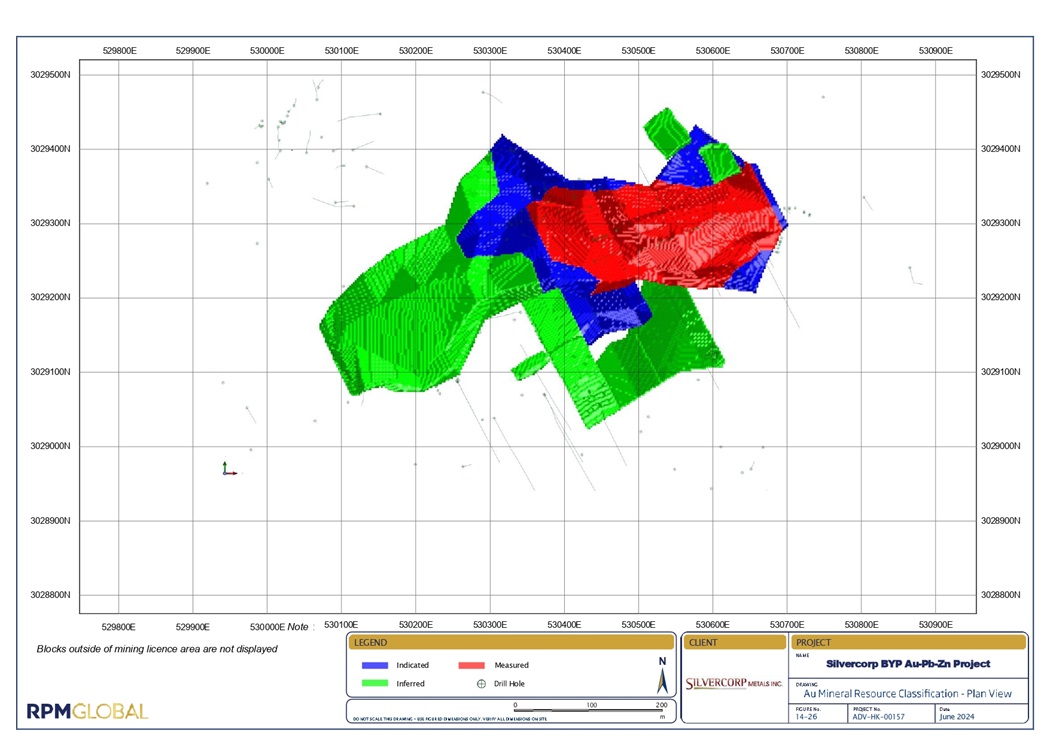Click the figure number 14-26
The image size is (1050, 742).
pos(807,716)
